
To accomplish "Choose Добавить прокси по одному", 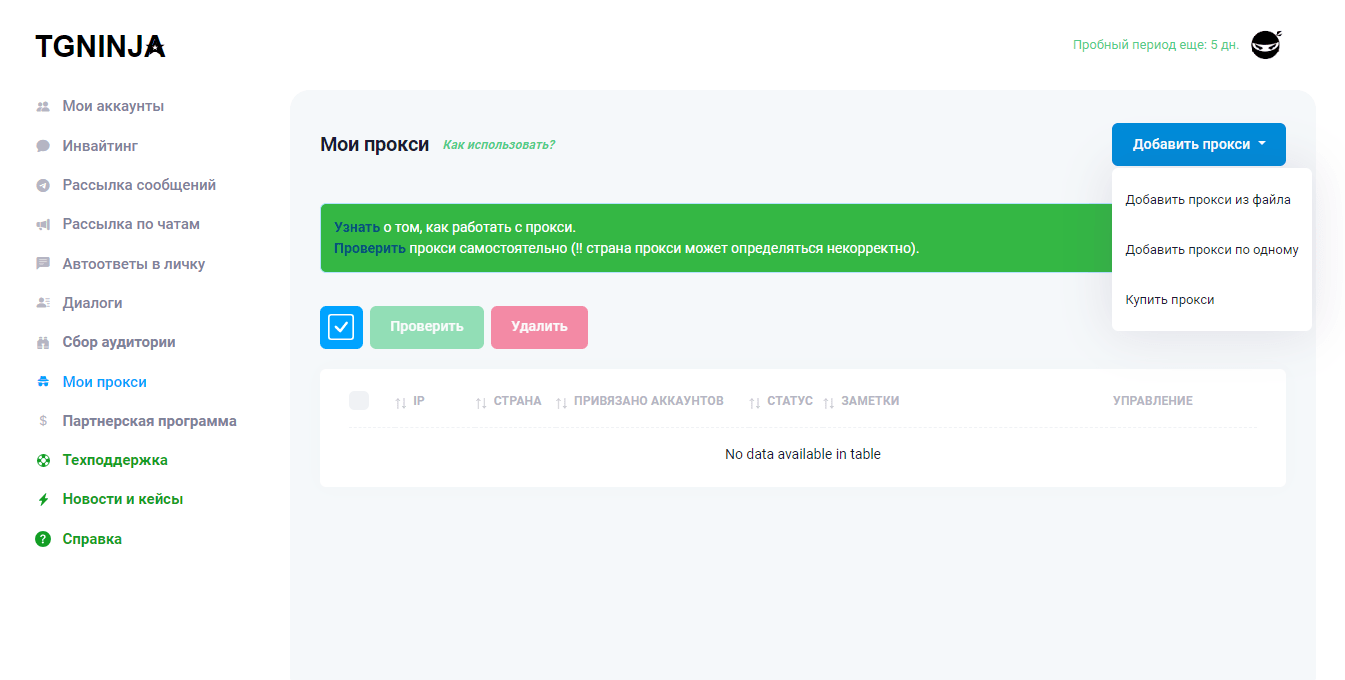I will click(1211, 250).
